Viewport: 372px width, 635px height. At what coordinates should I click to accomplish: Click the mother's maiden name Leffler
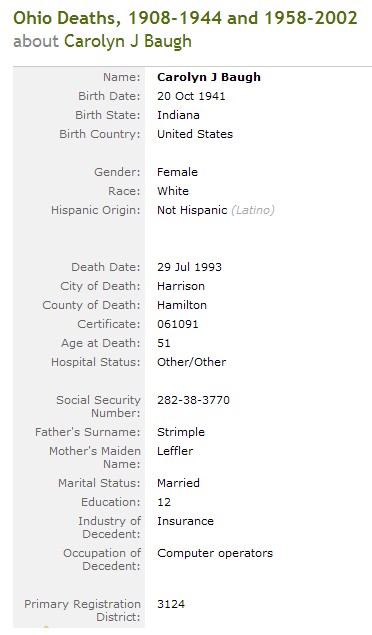(x=175, y=451)
